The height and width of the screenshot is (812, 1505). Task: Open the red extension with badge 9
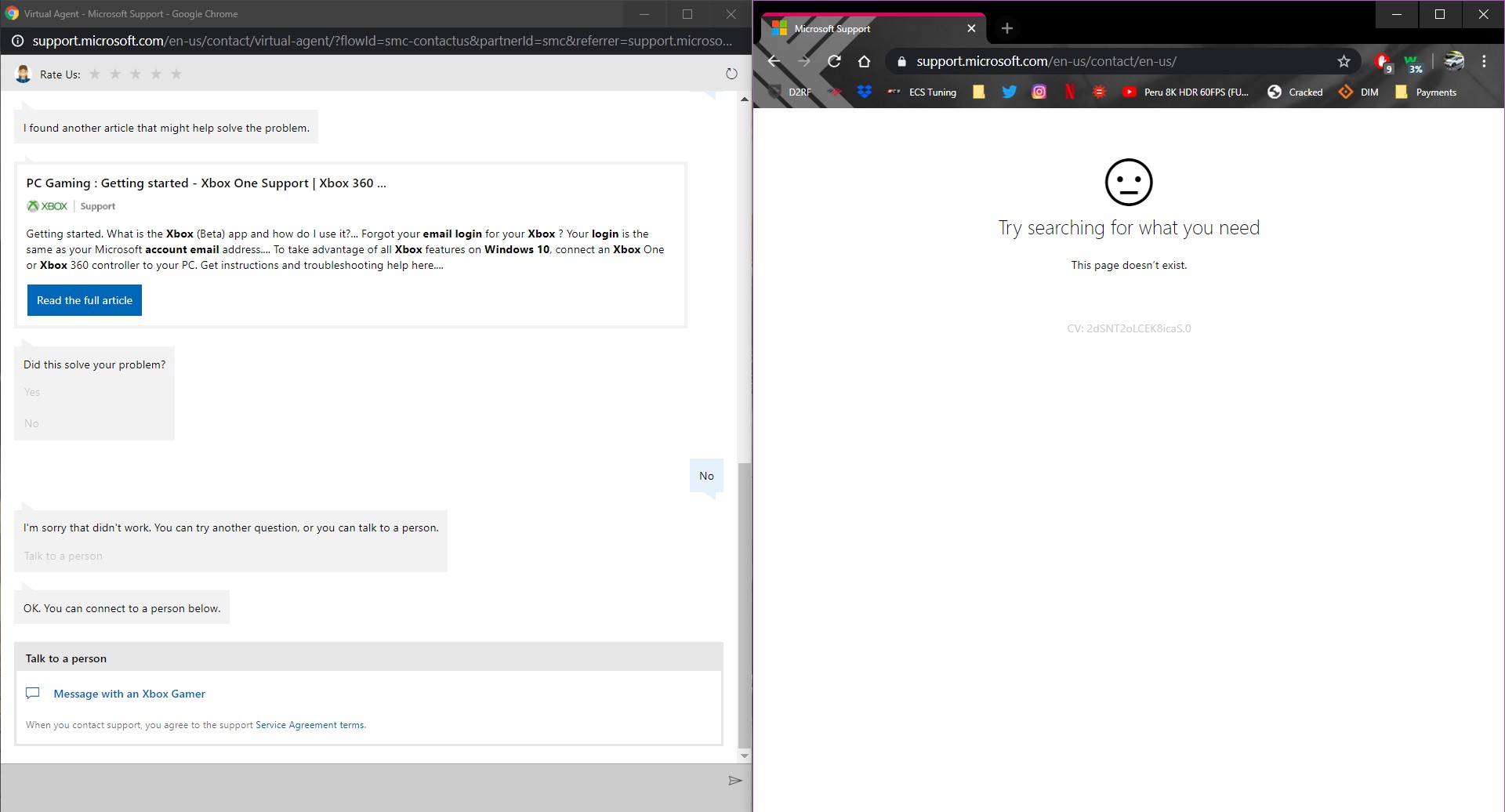pyautogui.click(x=1384, y=62)
